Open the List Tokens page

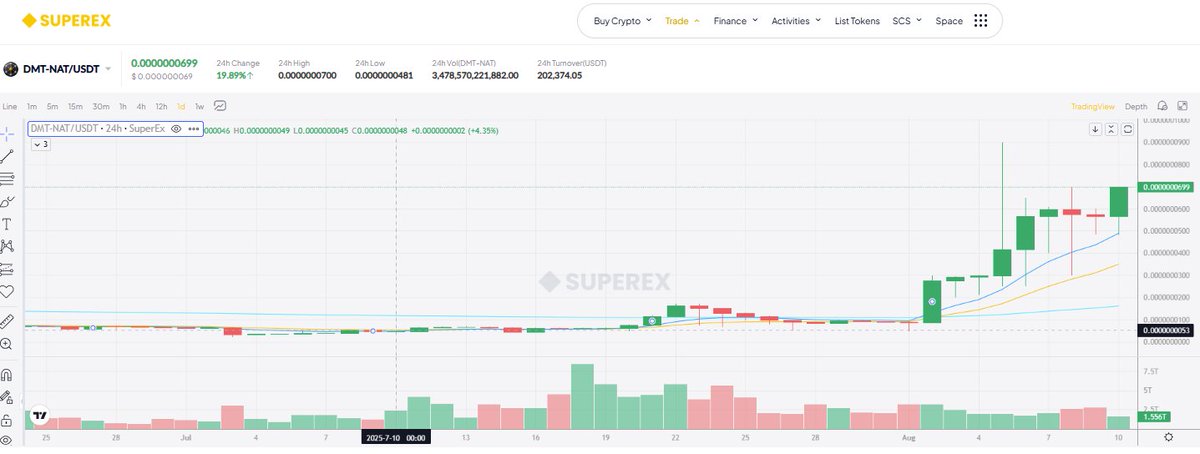pyautogui.click(x=857, y=20)
